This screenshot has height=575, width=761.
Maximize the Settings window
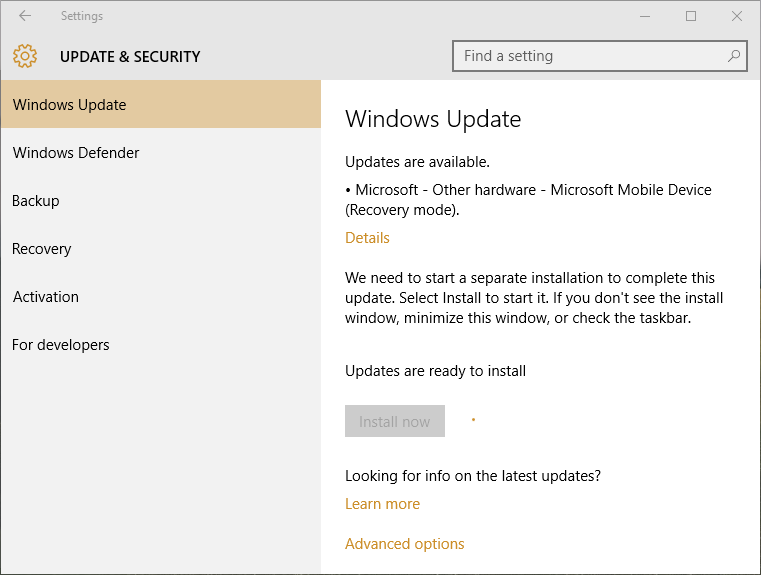(691, 16)
